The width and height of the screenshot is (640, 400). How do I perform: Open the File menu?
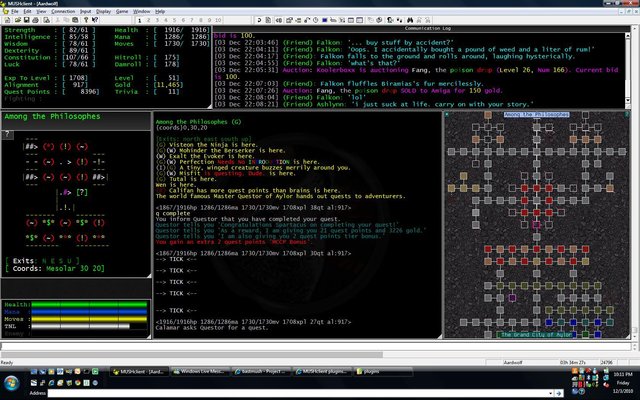click(15, 11)
